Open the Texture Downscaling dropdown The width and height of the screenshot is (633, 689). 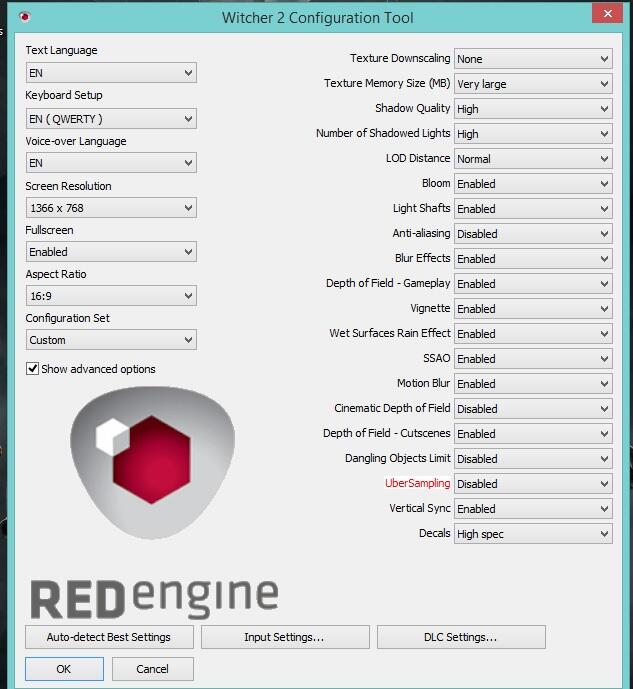533,58
